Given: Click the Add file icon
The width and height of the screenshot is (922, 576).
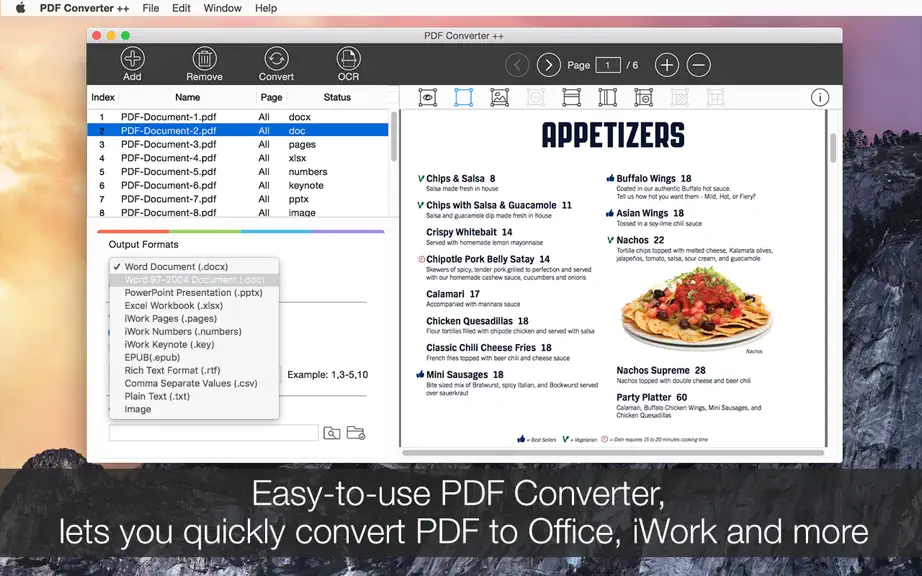Looking at the screenshot, I should tap(132, 59).
